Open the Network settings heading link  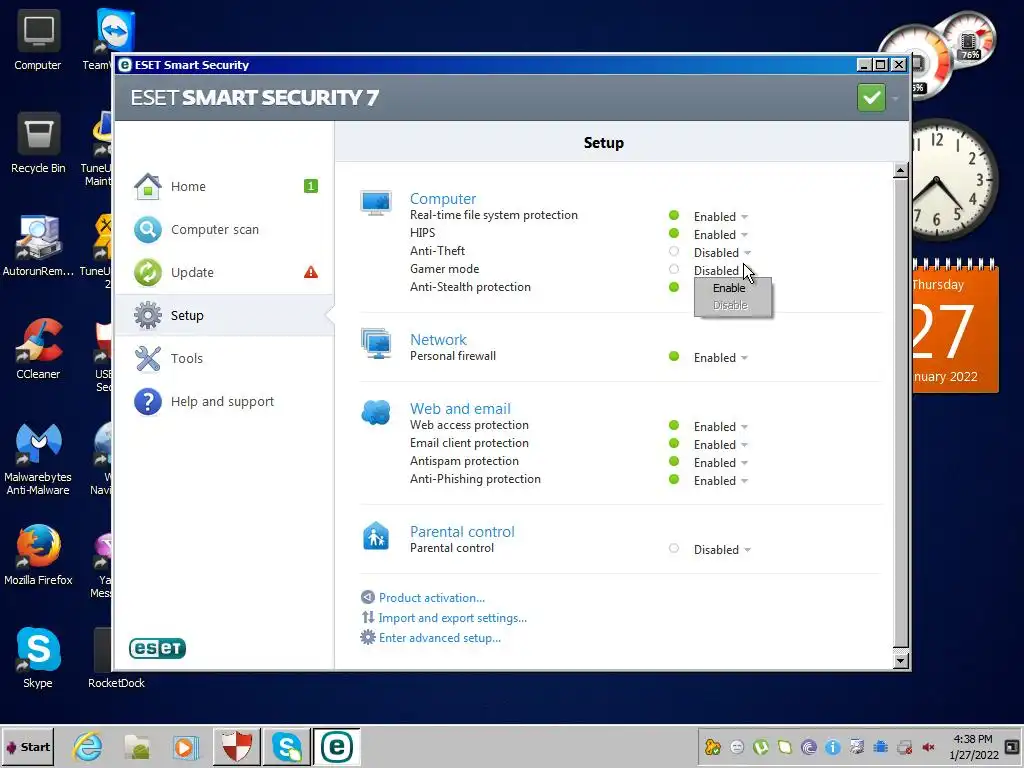click(x=438, y=340)
